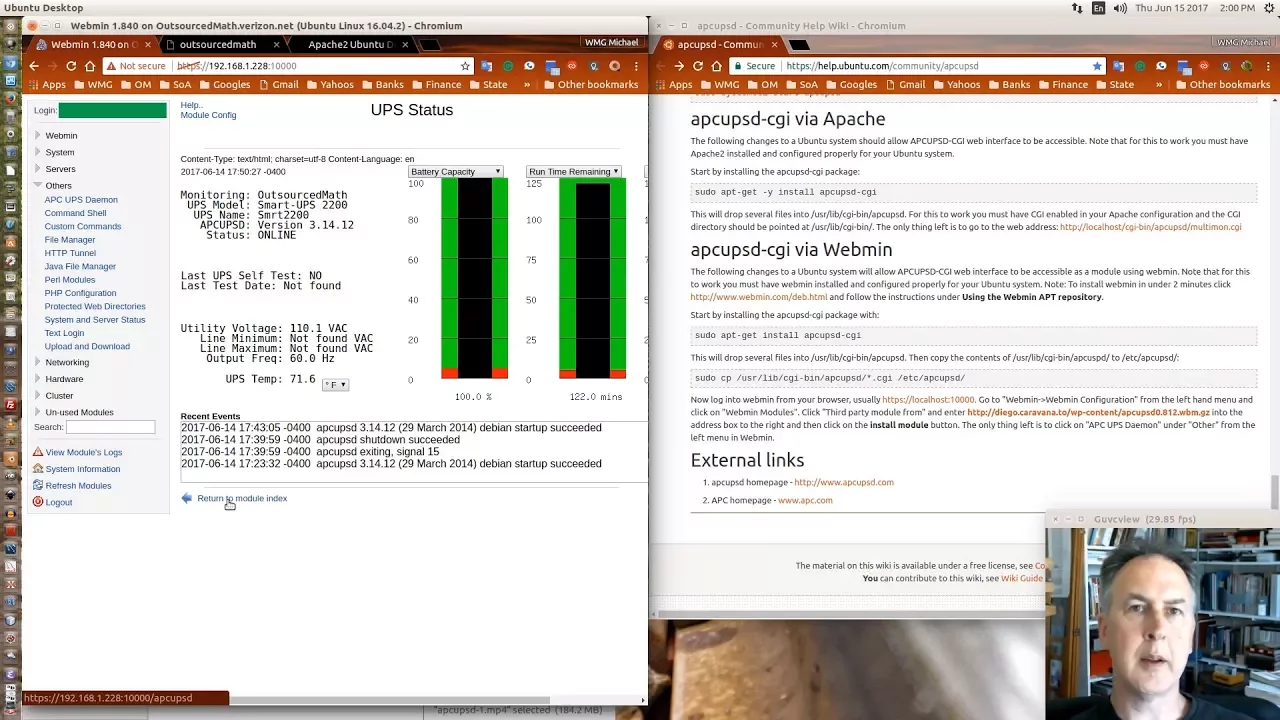Click View Module's Logs link
This screenshot has height=720, width=1280.
83,452
